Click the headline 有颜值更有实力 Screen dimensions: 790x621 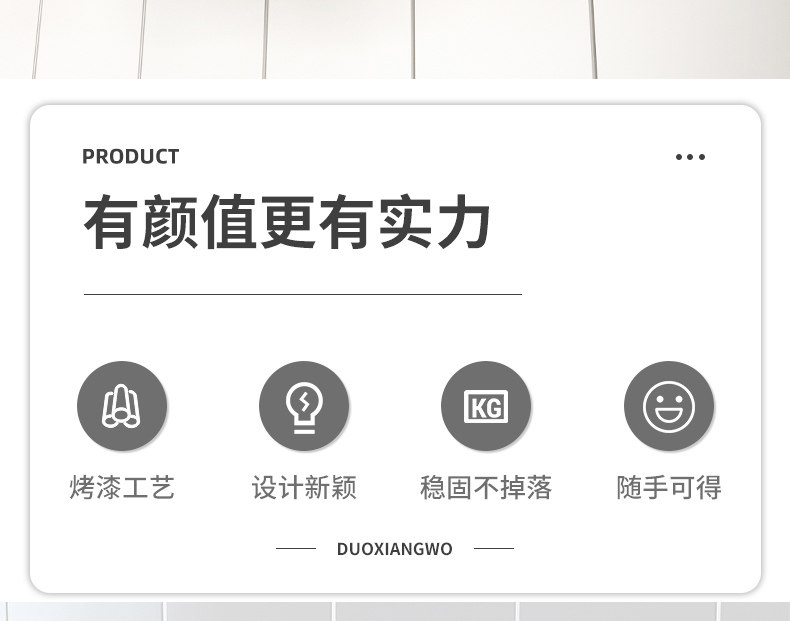pyautogui.click(x=287, y=222)
